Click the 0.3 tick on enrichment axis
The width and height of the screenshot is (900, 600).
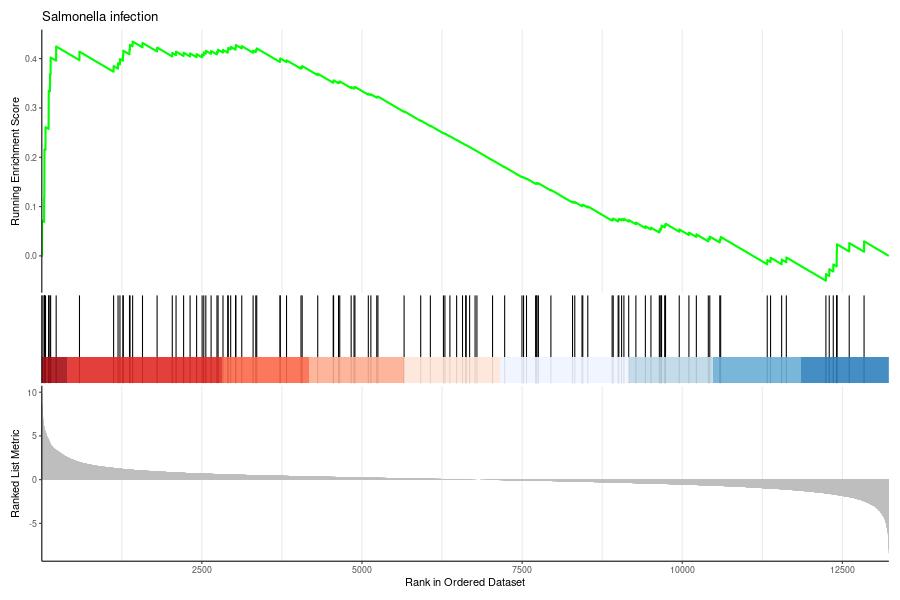[x=31, y=108]
